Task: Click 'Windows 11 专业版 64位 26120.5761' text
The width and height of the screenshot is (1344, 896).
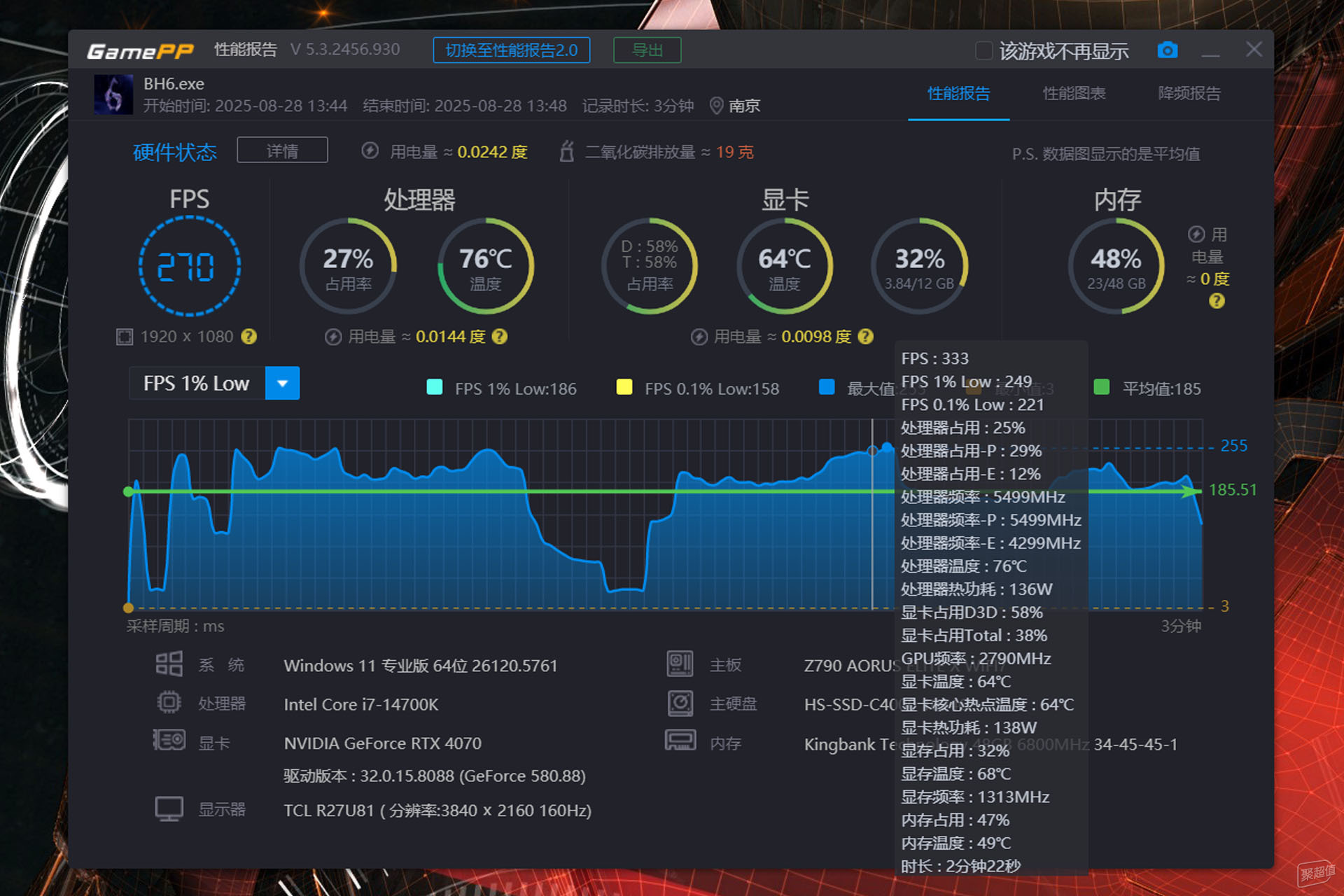Action: click(x=421, y=666)
